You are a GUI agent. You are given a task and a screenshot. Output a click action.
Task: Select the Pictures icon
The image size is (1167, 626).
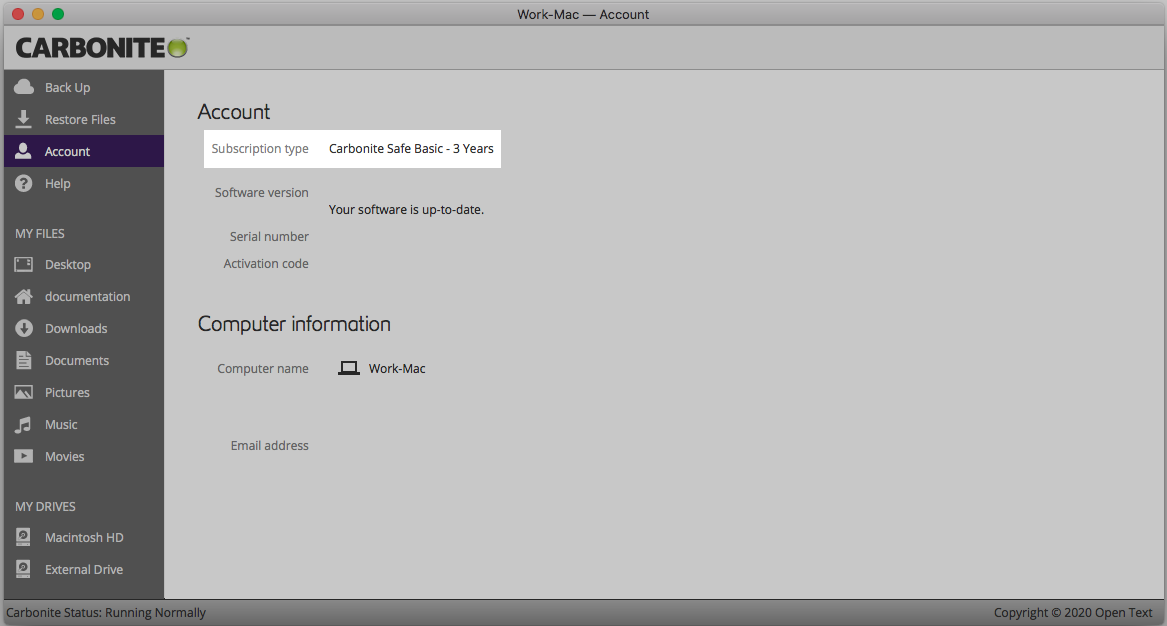(22, 392)
